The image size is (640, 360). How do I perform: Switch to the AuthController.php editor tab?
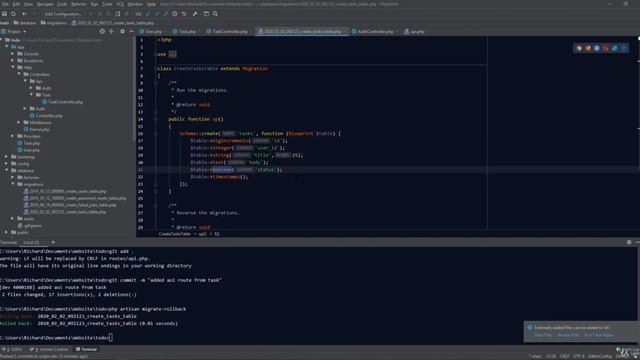pos(375,31)
